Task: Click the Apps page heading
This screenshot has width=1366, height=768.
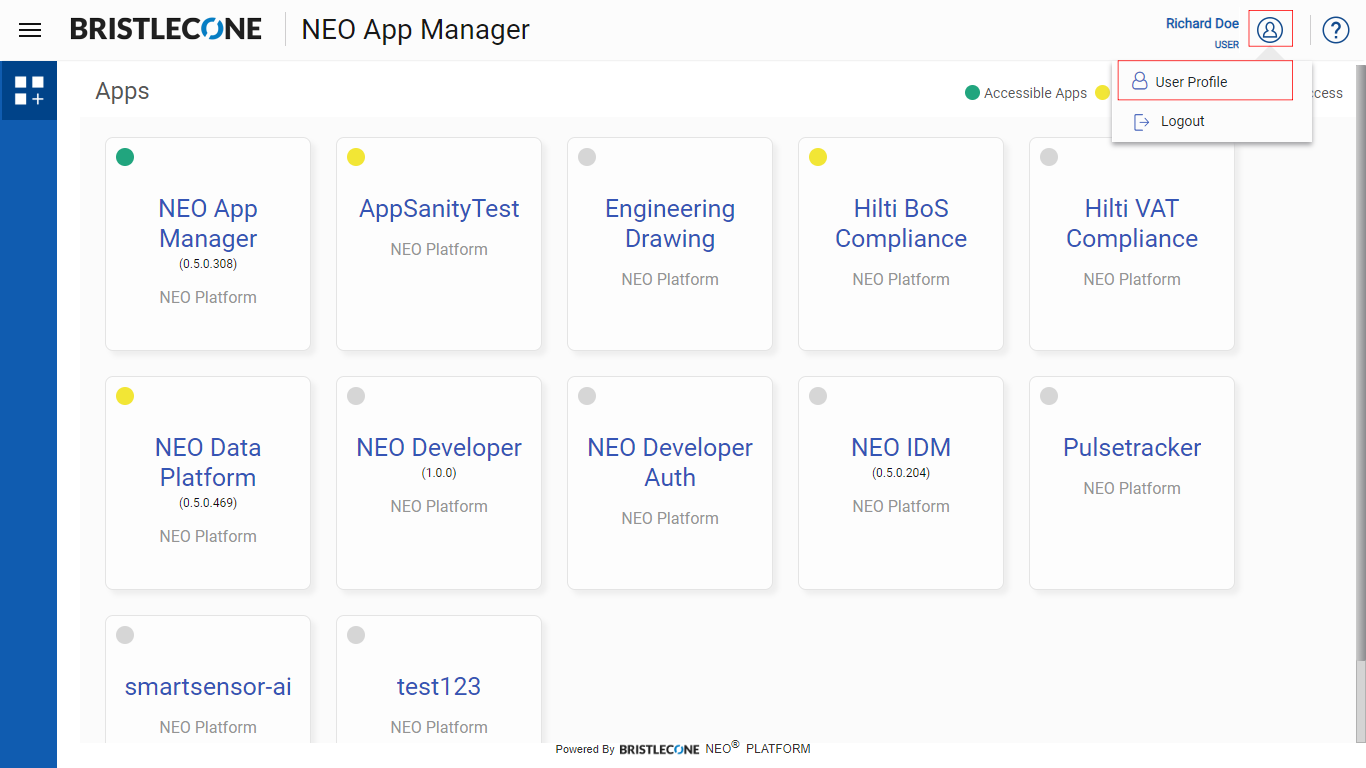Action: (122, 92)
